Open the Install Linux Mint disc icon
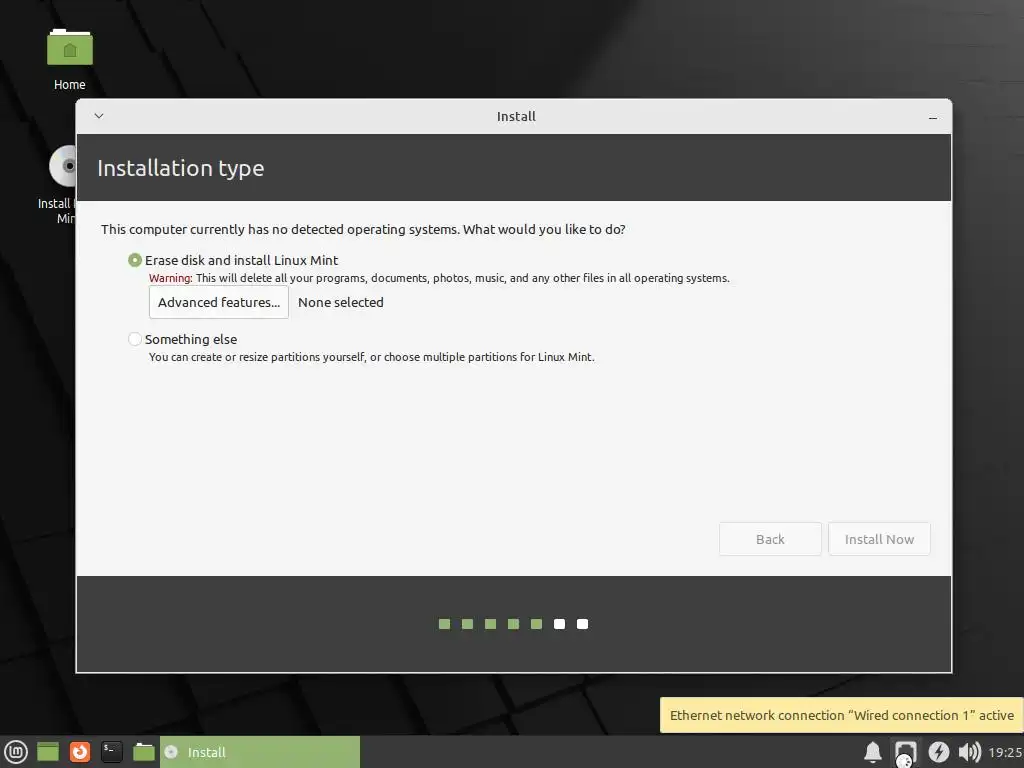Screen dimensions: 1024x768 click(x=63, y=166)
